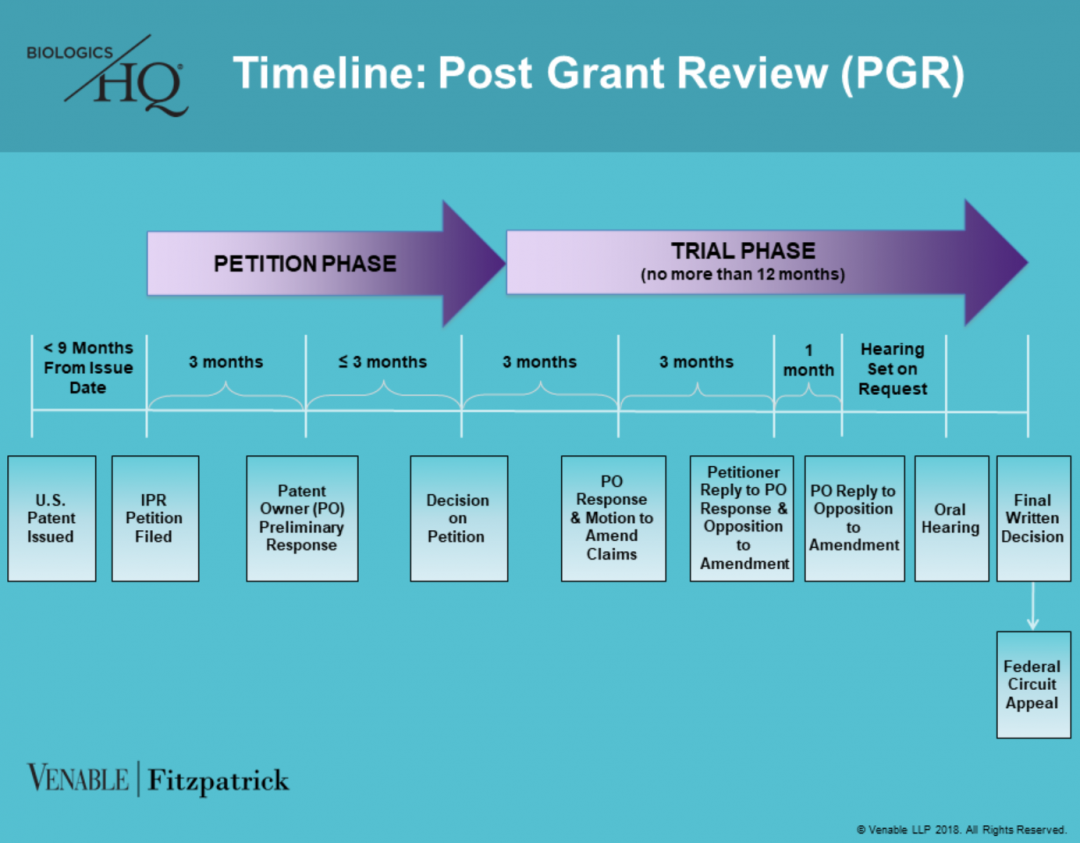
Task: Click the PO Reply to Opposition box
Action: tap(853, 517)
